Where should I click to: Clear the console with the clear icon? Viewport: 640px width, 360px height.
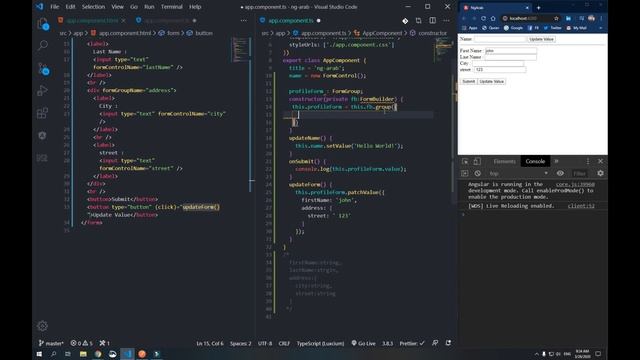[x=478, y=173]
